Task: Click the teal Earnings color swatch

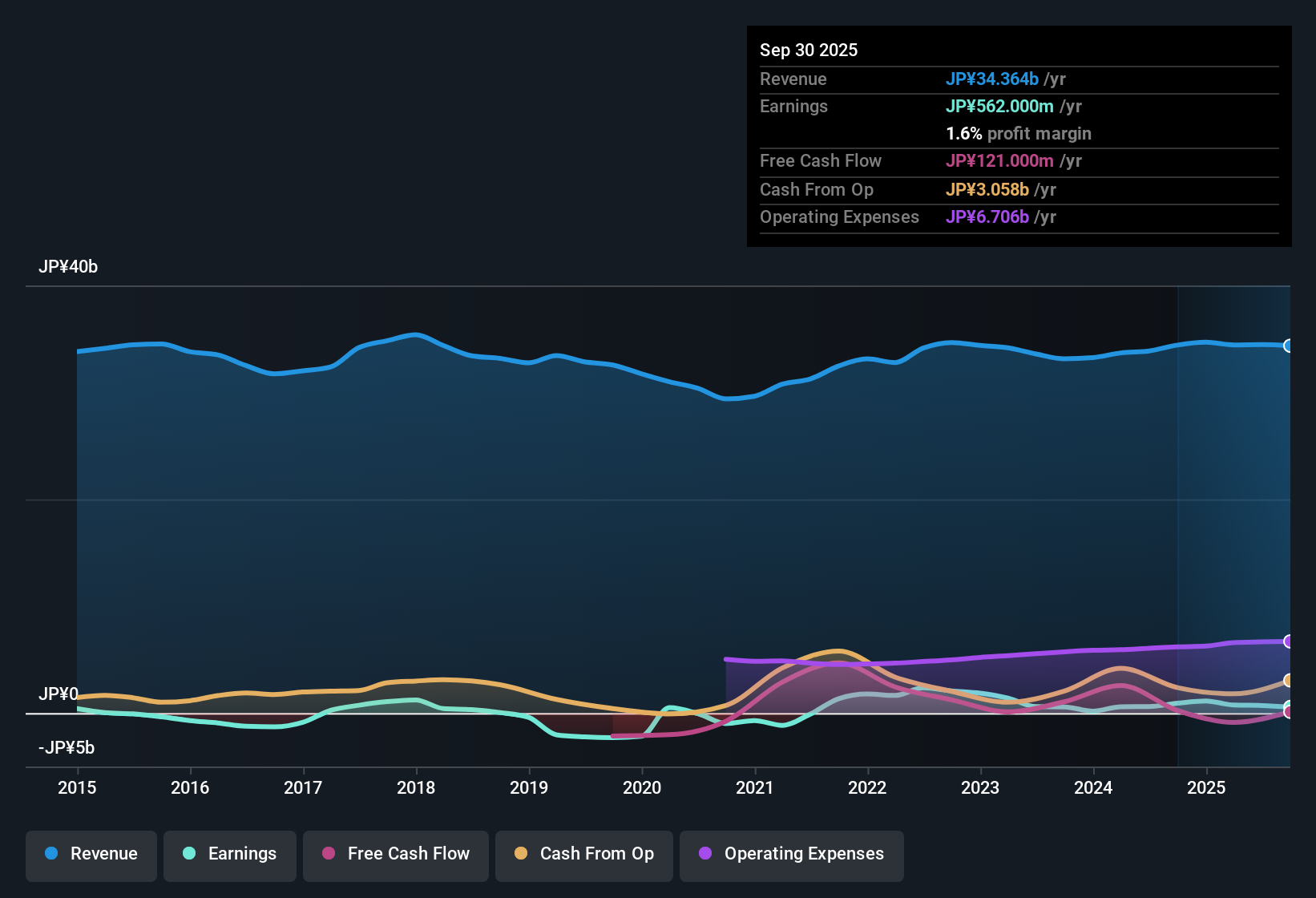Action: pyautogui.click(x=188, y=854)
